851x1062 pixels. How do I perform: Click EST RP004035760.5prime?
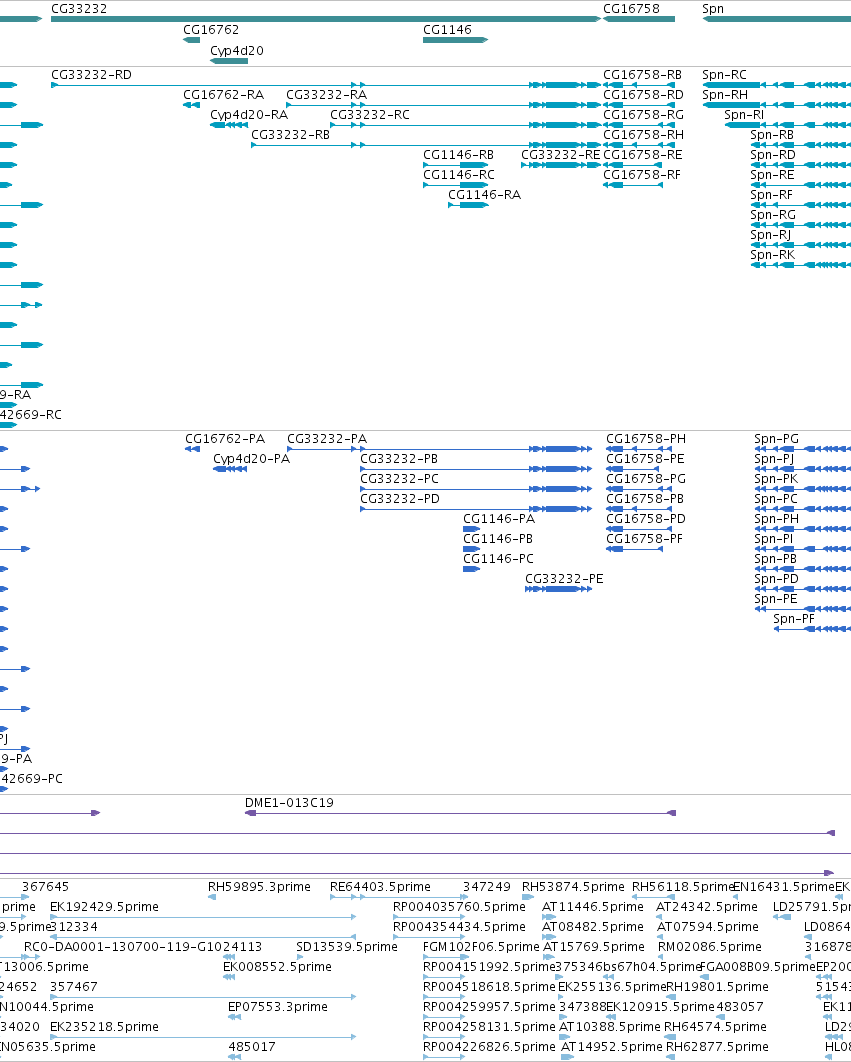[459, 907]
